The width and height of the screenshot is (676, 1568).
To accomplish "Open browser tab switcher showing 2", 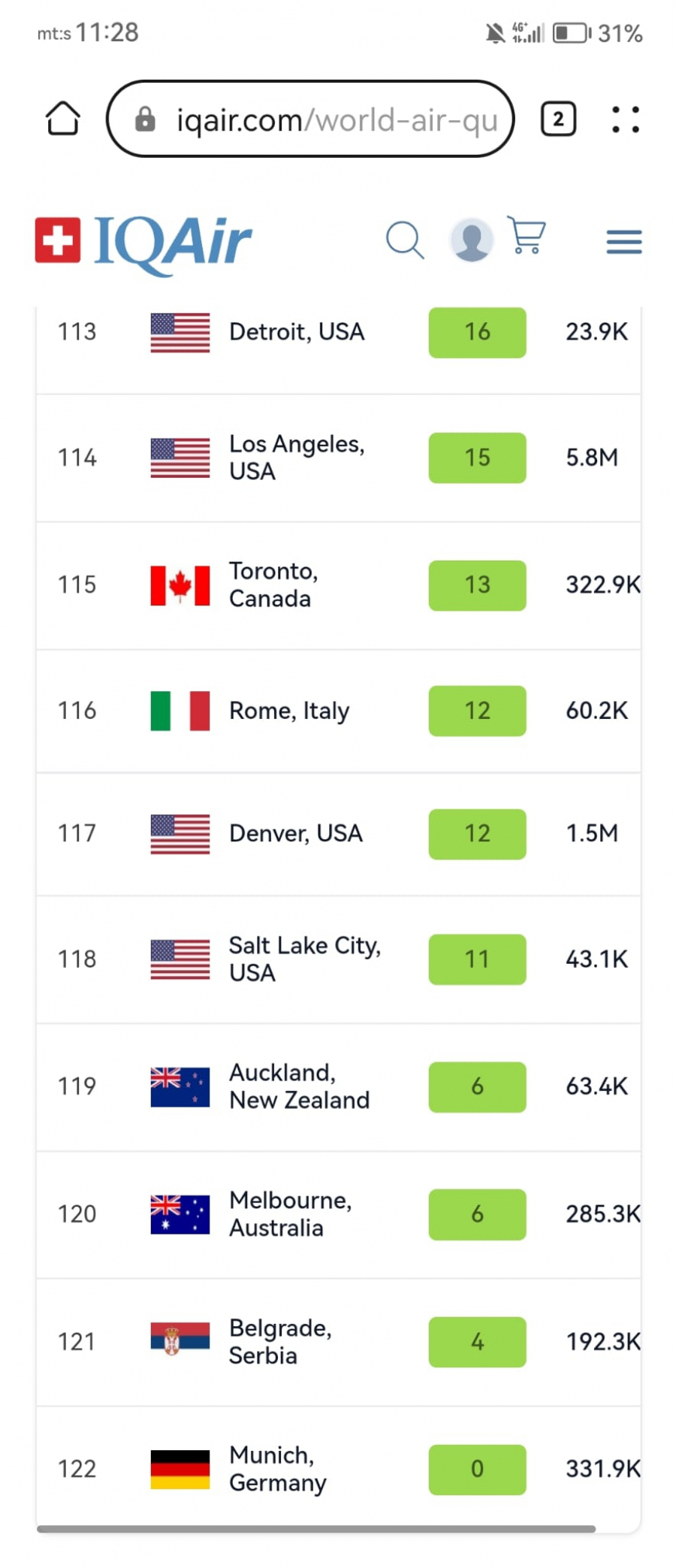I will pos(558,119).
